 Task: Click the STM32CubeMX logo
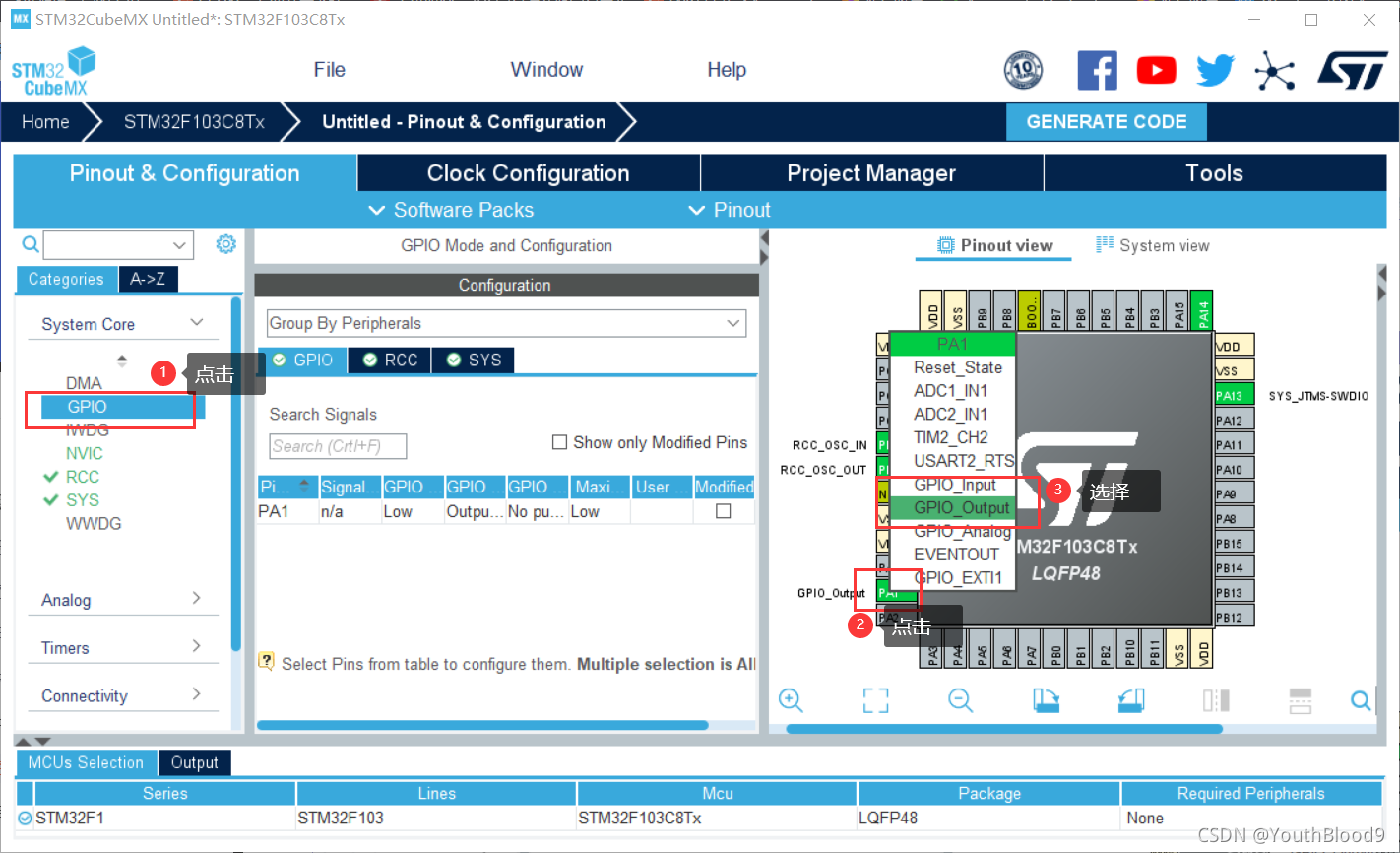coord(54,72)
